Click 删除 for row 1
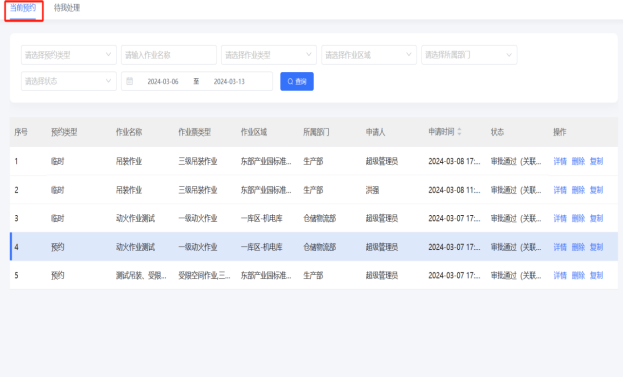The width and height of the screenshot is (623, 377). tap(578, 161)
